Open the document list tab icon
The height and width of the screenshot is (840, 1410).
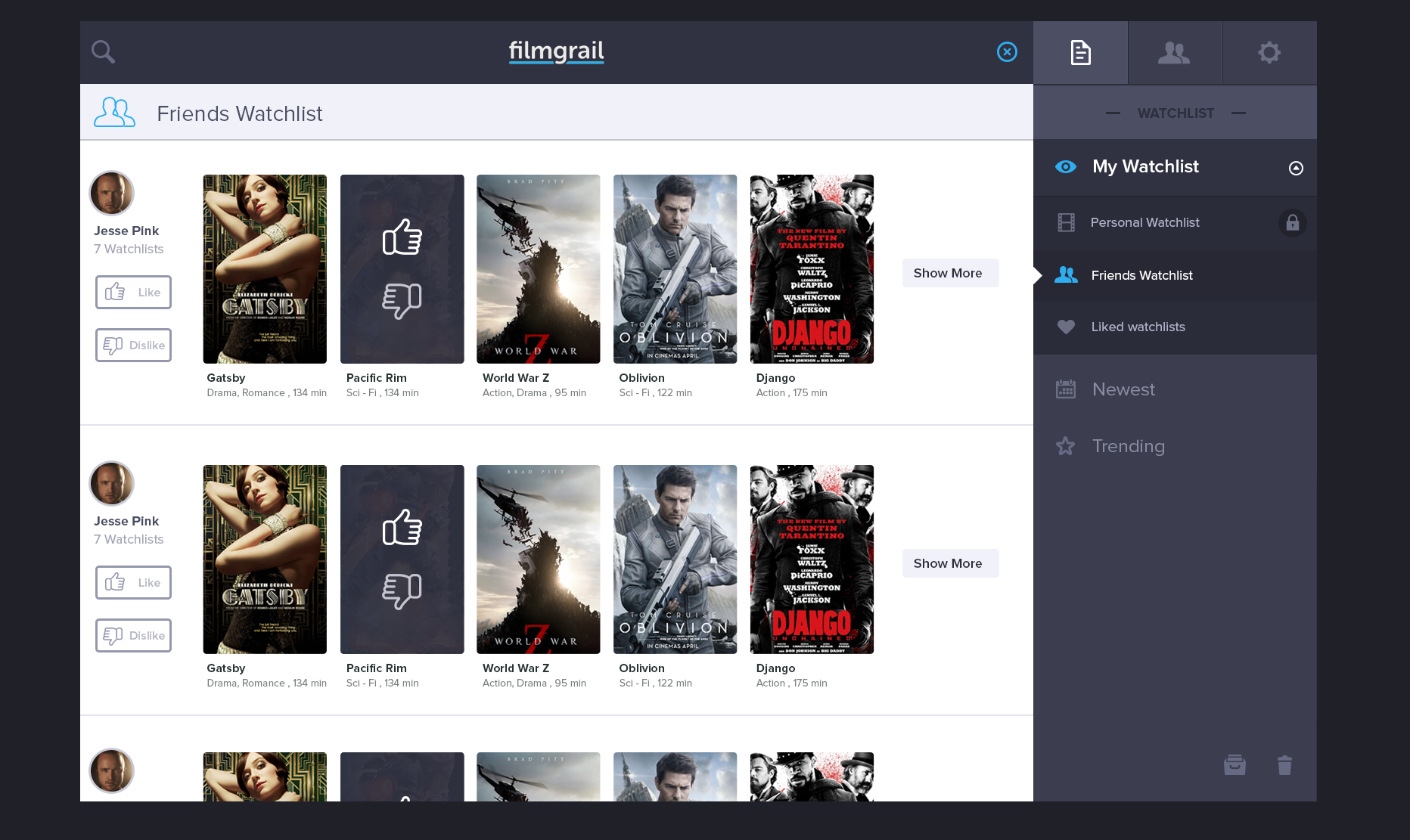point(1080,52)
